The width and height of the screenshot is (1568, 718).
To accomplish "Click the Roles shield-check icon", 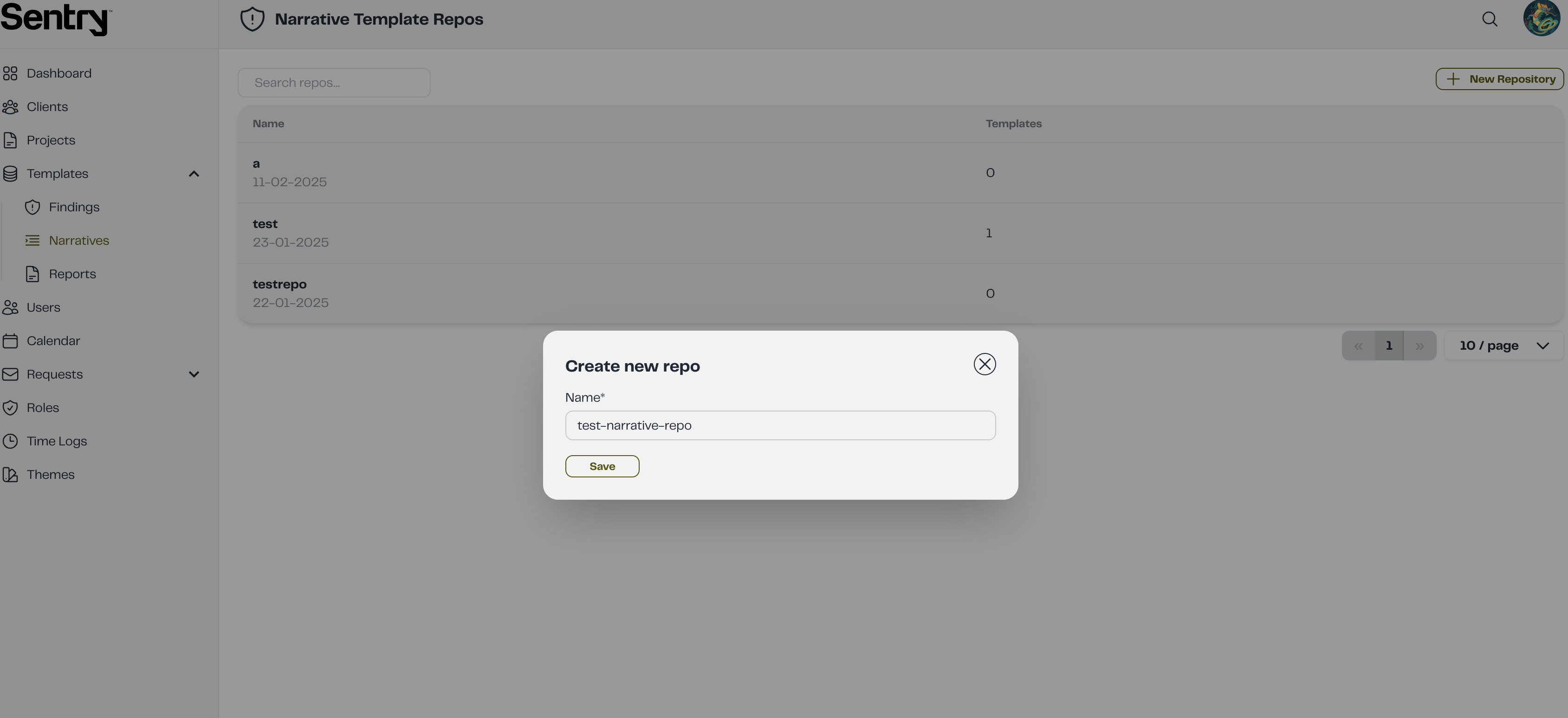I will pyautogui.click(x=10, y=408).
